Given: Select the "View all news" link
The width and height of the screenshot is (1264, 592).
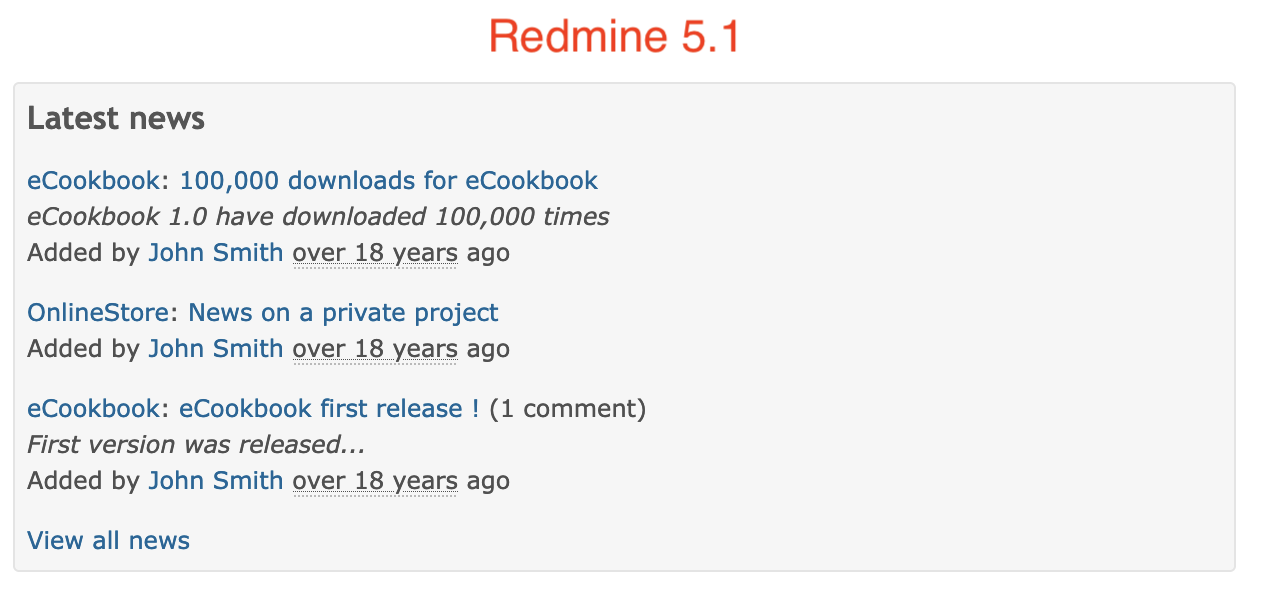Looking at the screenshot, I should 108,540.
